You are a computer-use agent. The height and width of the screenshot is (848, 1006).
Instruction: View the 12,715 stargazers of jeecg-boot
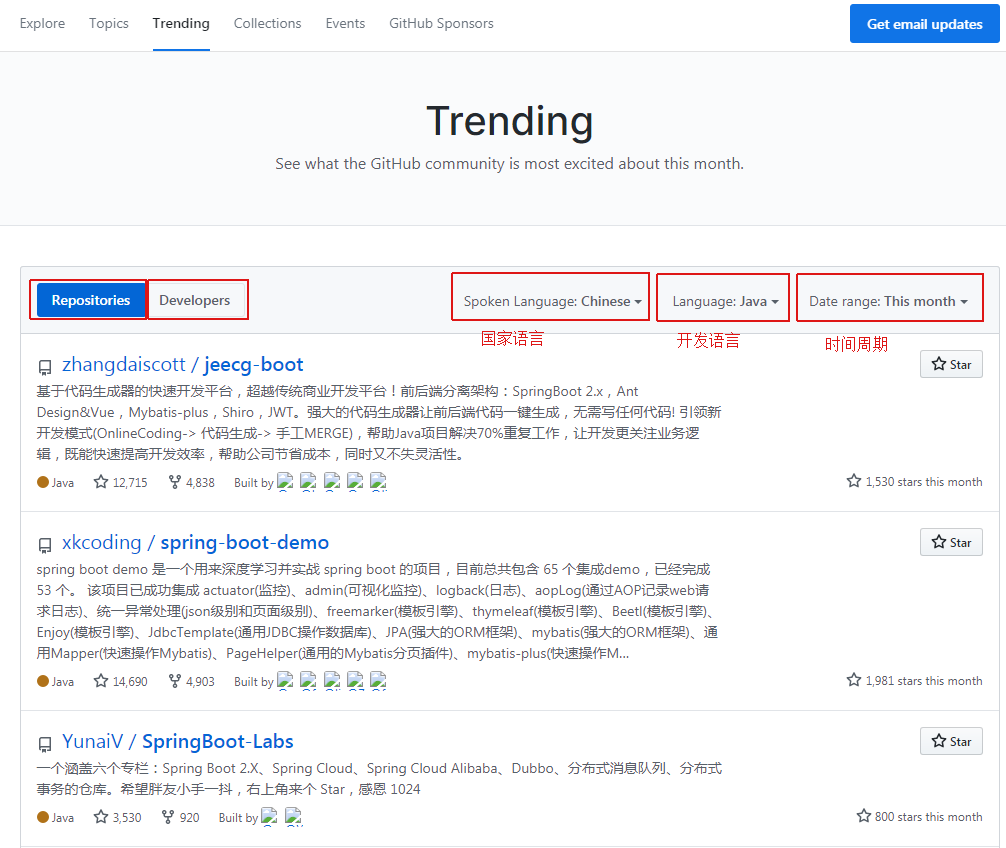click(x=121, y=482)
